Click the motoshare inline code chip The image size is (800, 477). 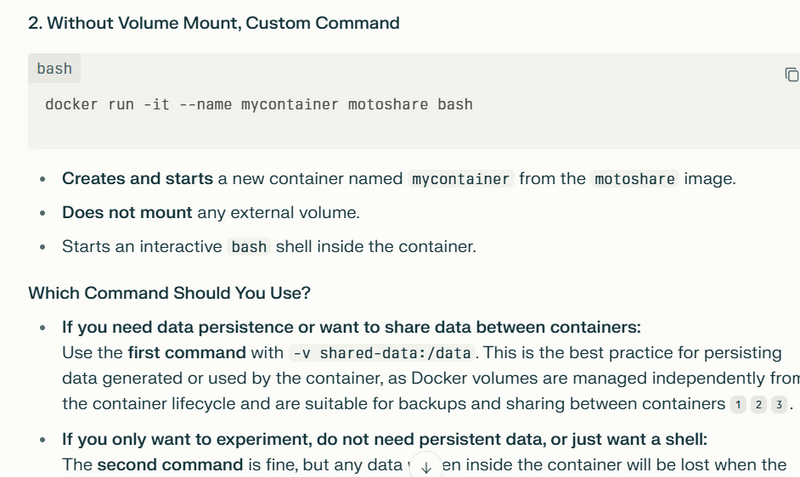click(635, 179)
